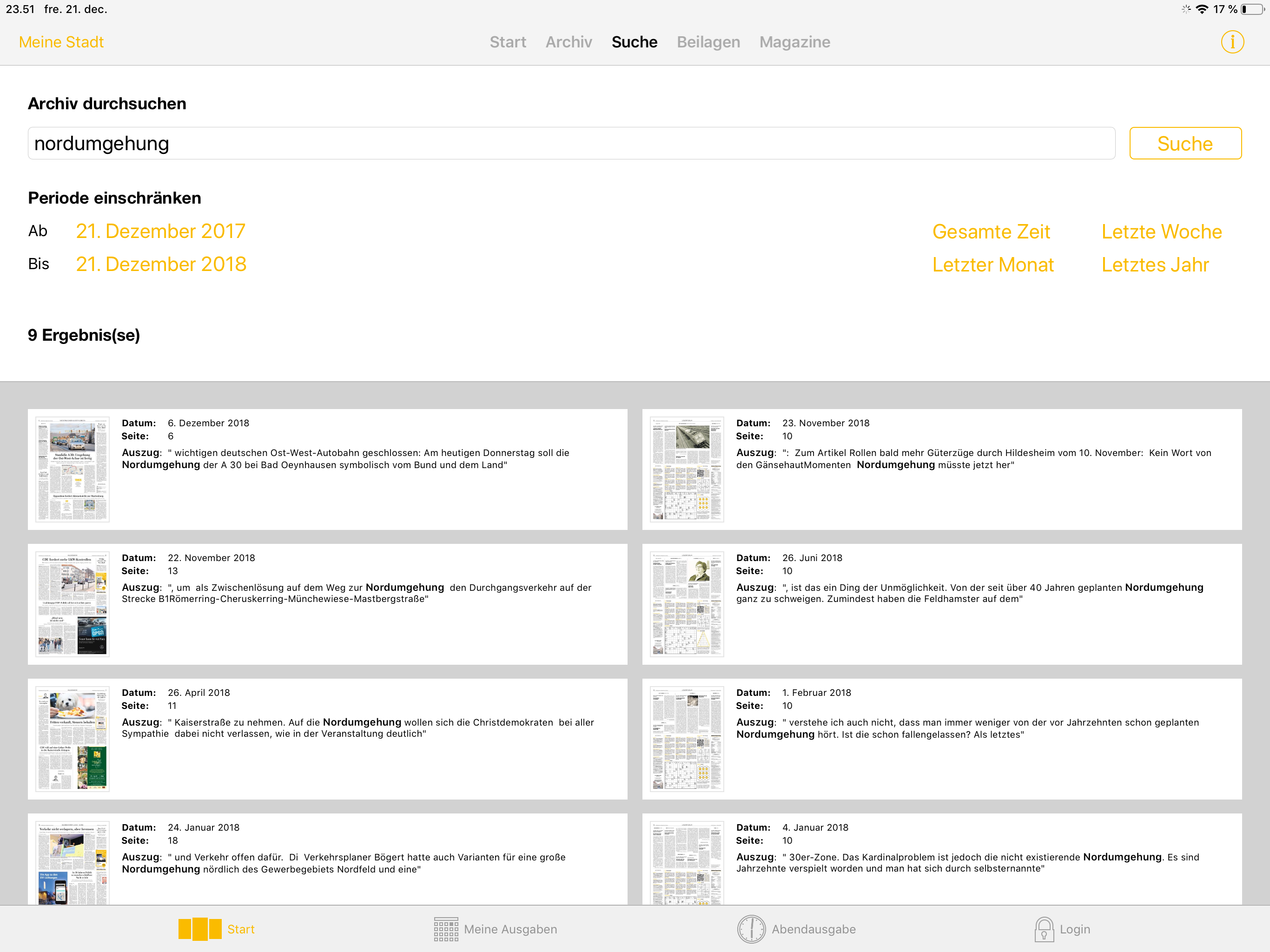Switch to the Beilagen tab
The image size is (1270, 952).
tap(708, 42)
